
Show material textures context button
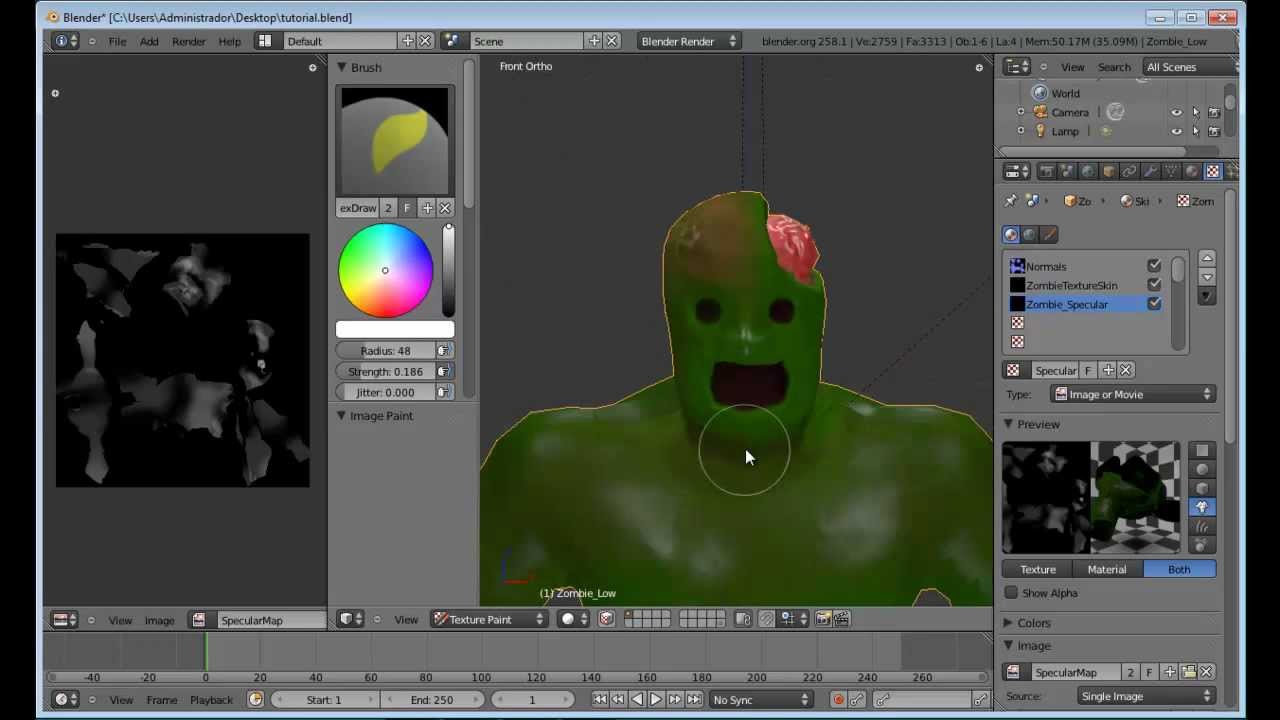click(1011, 234)
